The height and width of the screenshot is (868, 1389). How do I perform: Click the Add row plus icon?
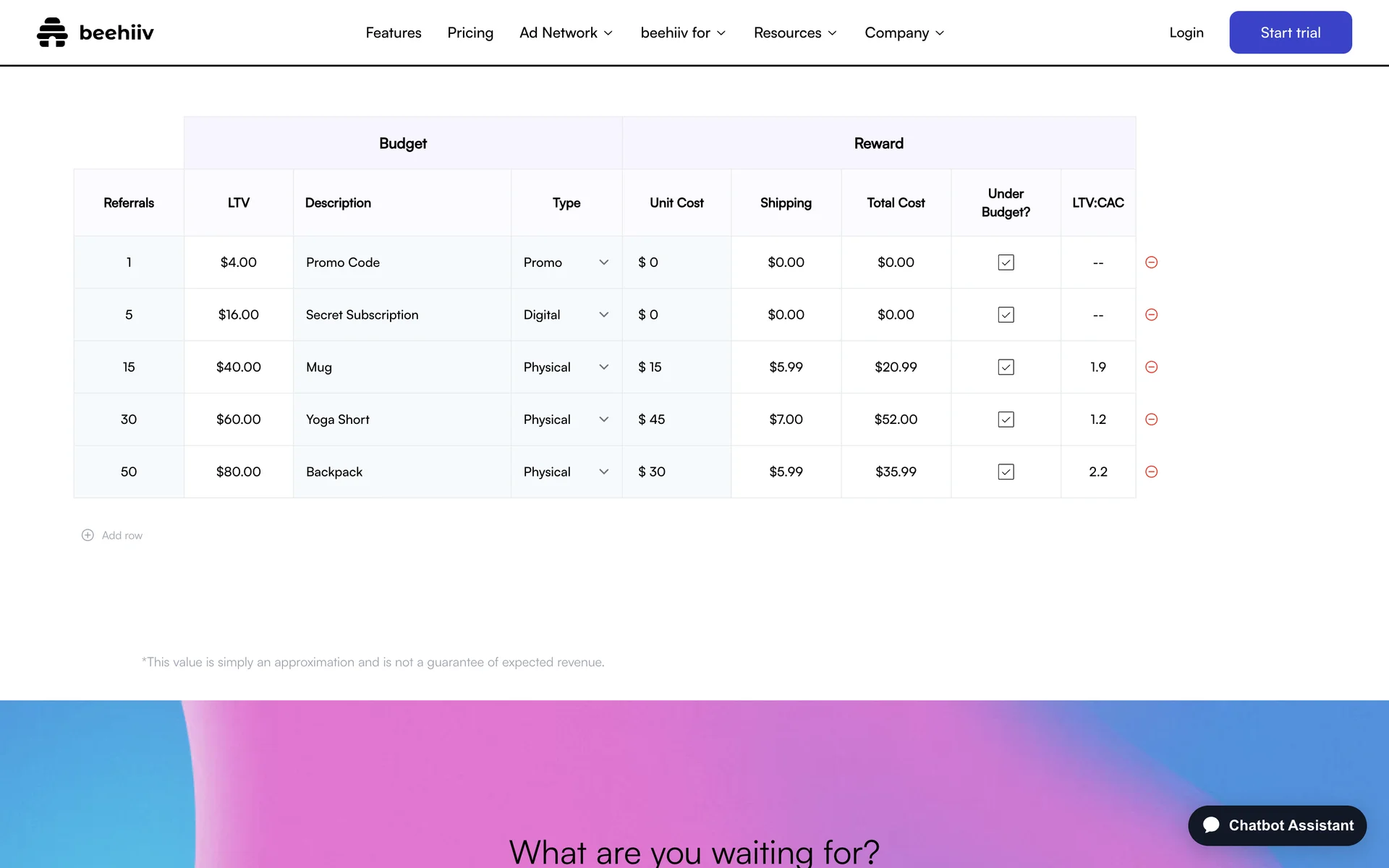click(88, 535)
